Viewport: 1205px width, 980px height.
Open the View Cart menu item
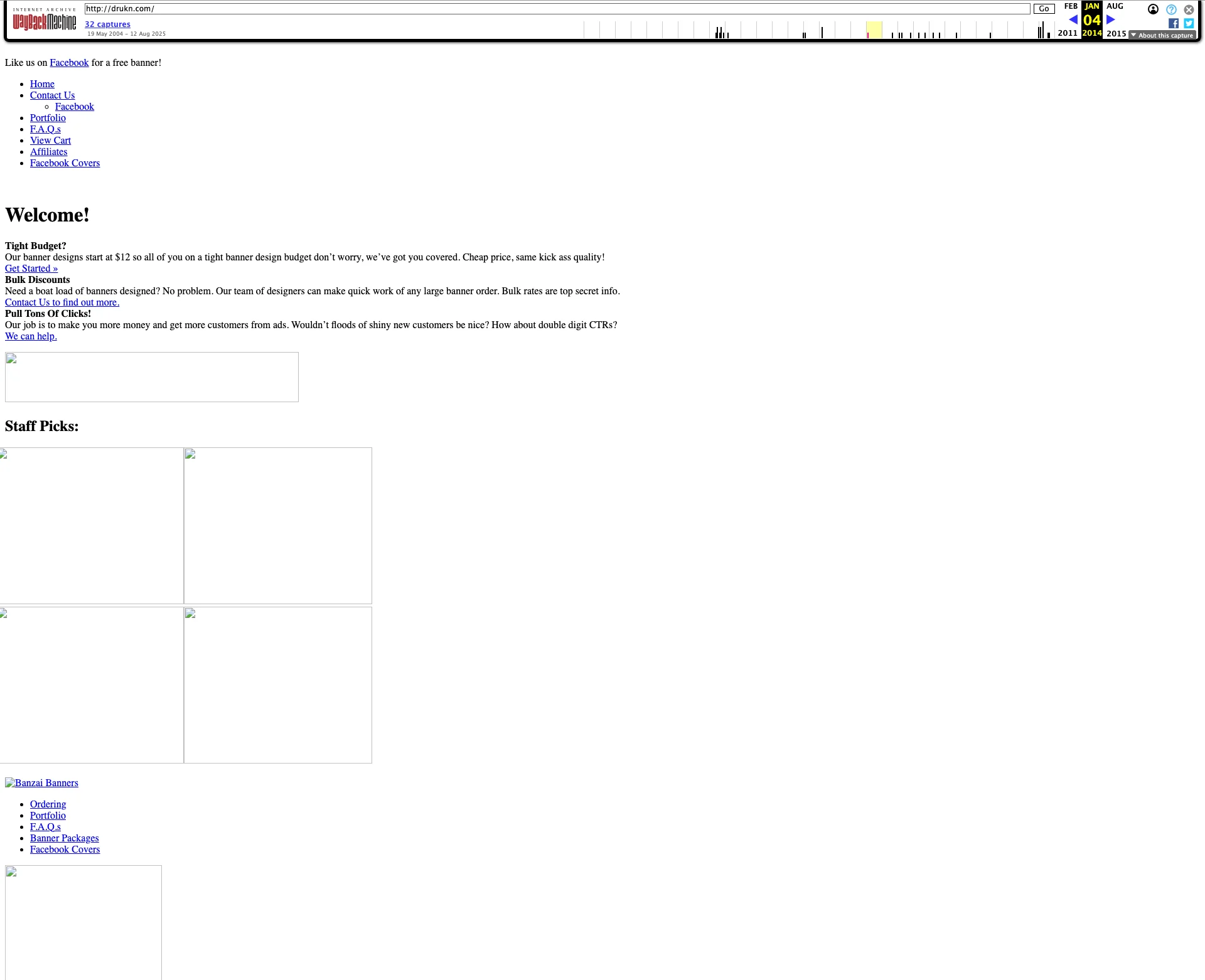tap(50, 141)
